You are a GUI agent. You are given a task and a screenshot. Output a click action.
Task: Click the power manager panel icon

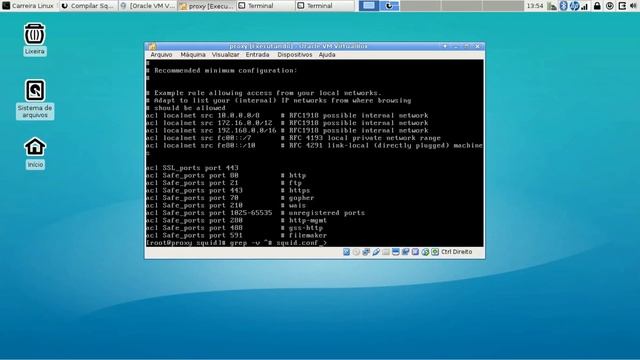pos(610,6)
